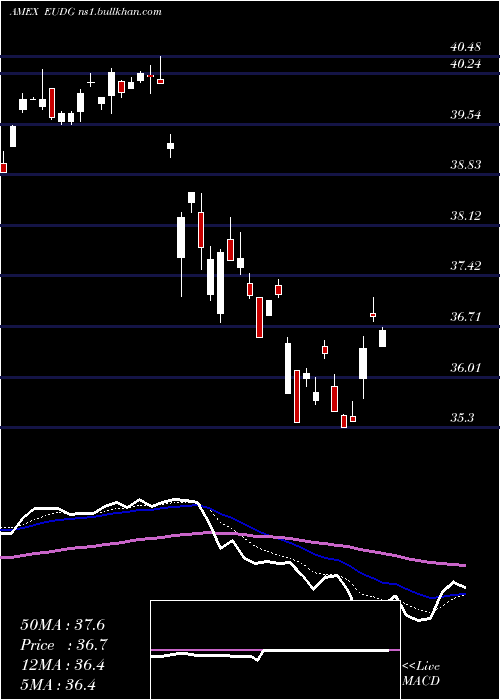Click the 5MA : 36.4 reading
The height and width of the screenshot is (700, 500).
click(x=58, y=684)
